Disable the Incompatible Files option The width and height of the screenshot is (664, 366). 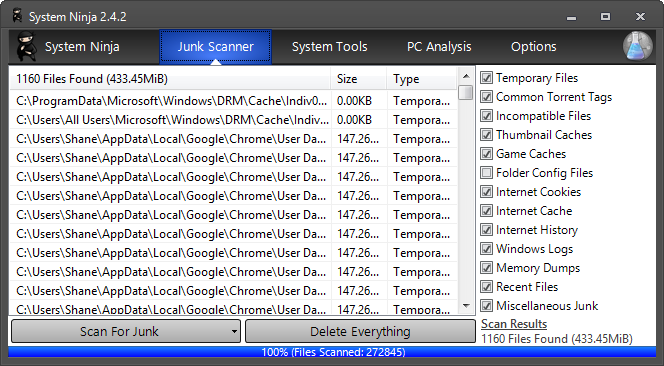(486, 116)
